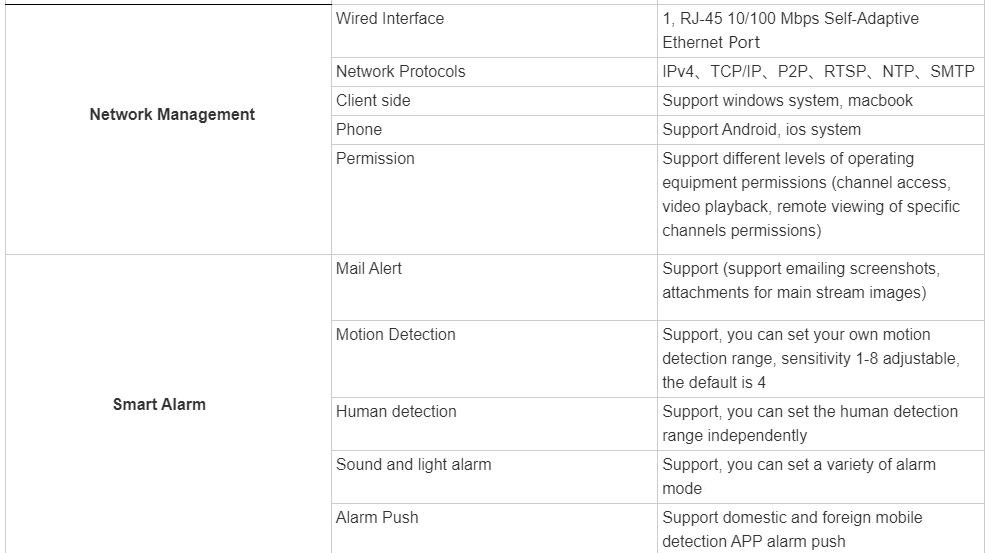Screen dimensions: 990x553
Task: Select the Motion Detection label cell
Action: pyautogui.click(x=395, y=335)
